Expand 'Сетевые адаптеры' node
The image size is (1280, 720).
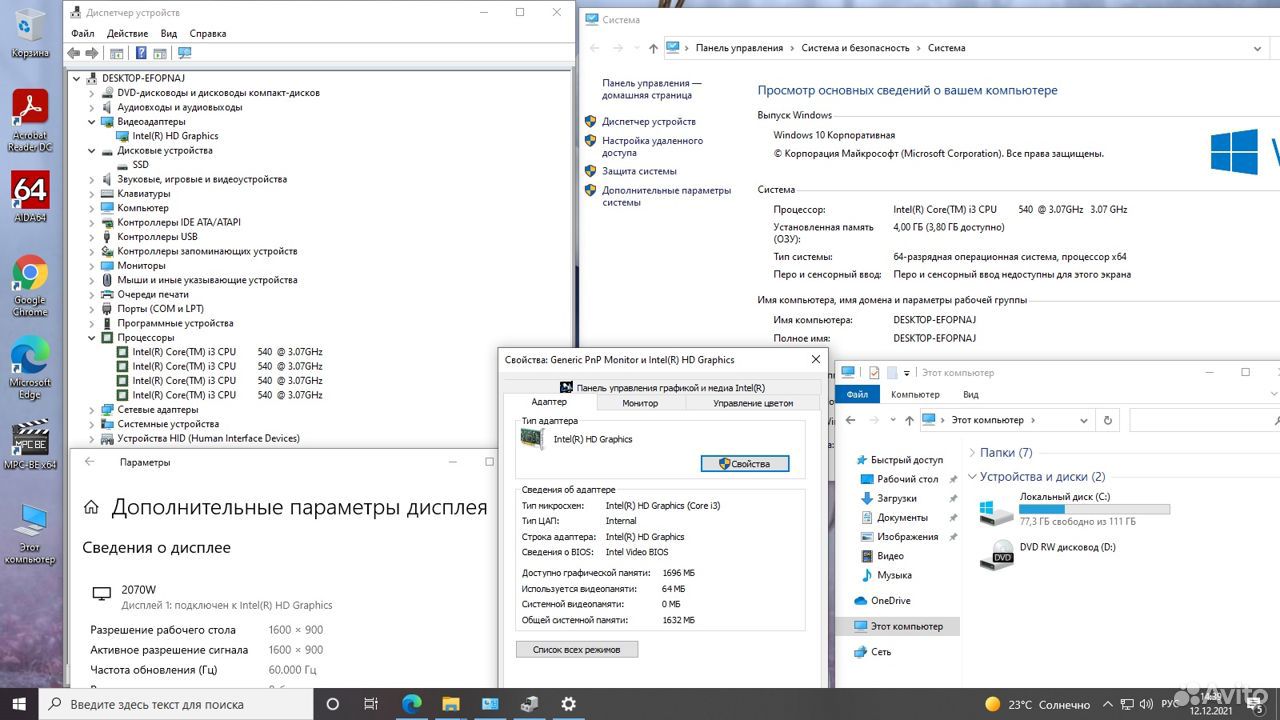coord(92,410)
